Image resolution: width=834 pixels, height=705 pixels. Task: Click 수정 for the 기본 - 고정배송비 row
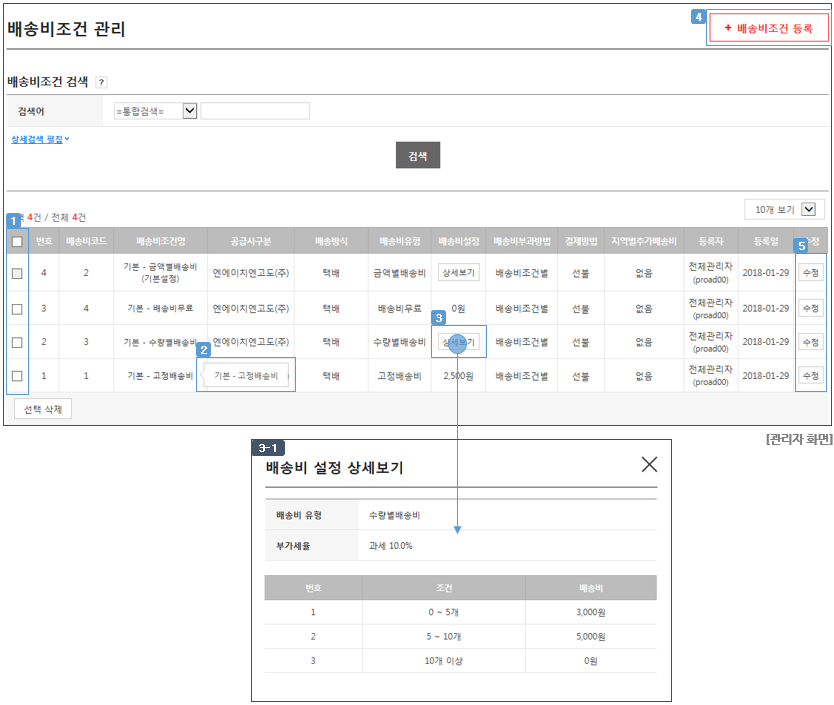click(811, 376)
